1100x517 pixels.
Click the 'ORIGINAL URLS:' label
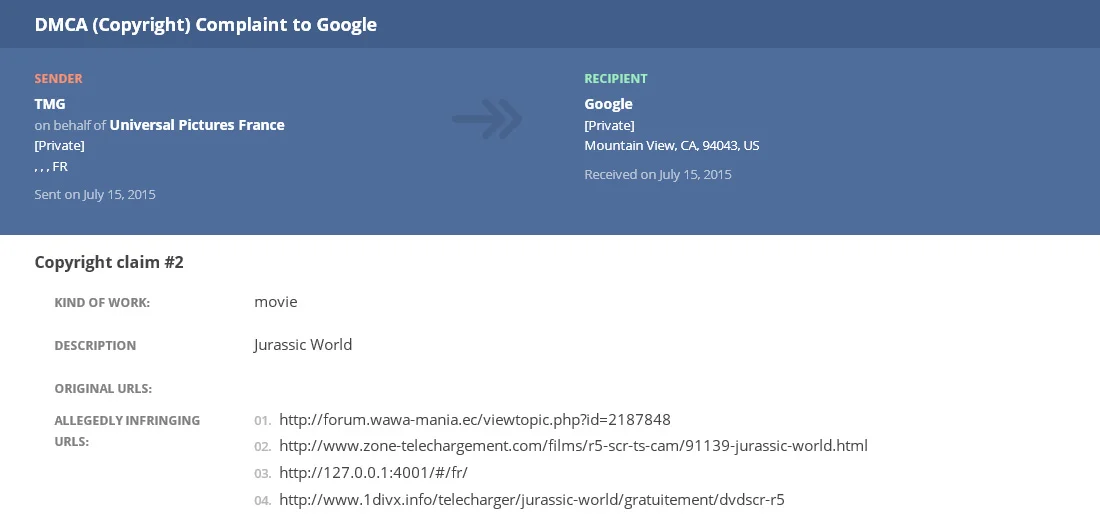pyautogui.click(x=103, y=389)
